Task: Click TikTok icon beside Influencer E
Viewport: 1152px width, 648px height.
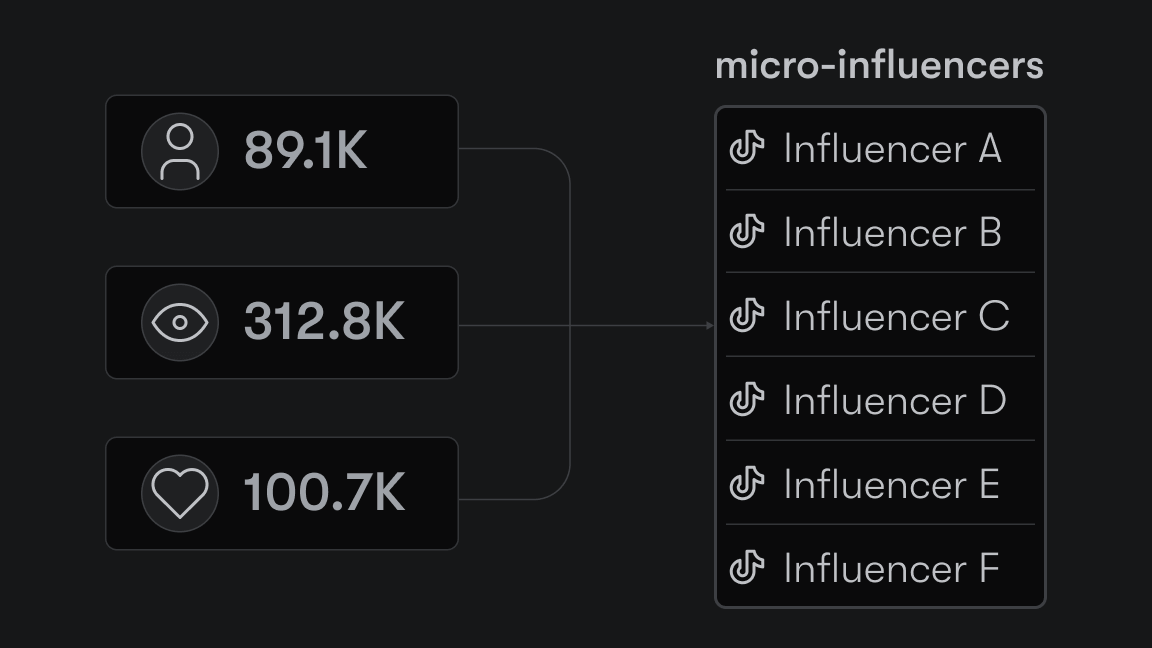Action: [x=746, y=484]
